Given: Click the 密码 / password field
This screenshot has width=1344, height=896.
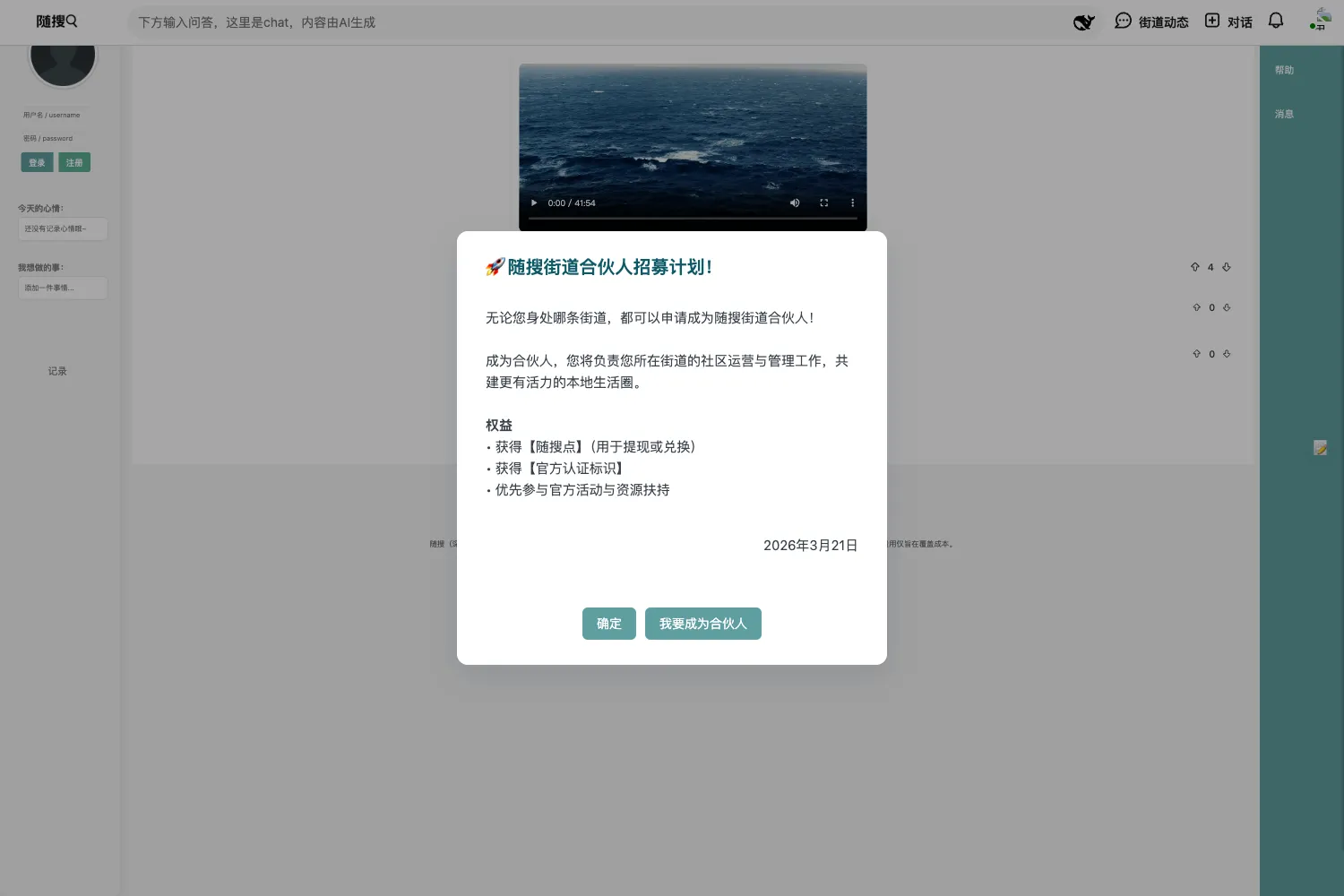Looking at the screenshot, I should point(56,138).
